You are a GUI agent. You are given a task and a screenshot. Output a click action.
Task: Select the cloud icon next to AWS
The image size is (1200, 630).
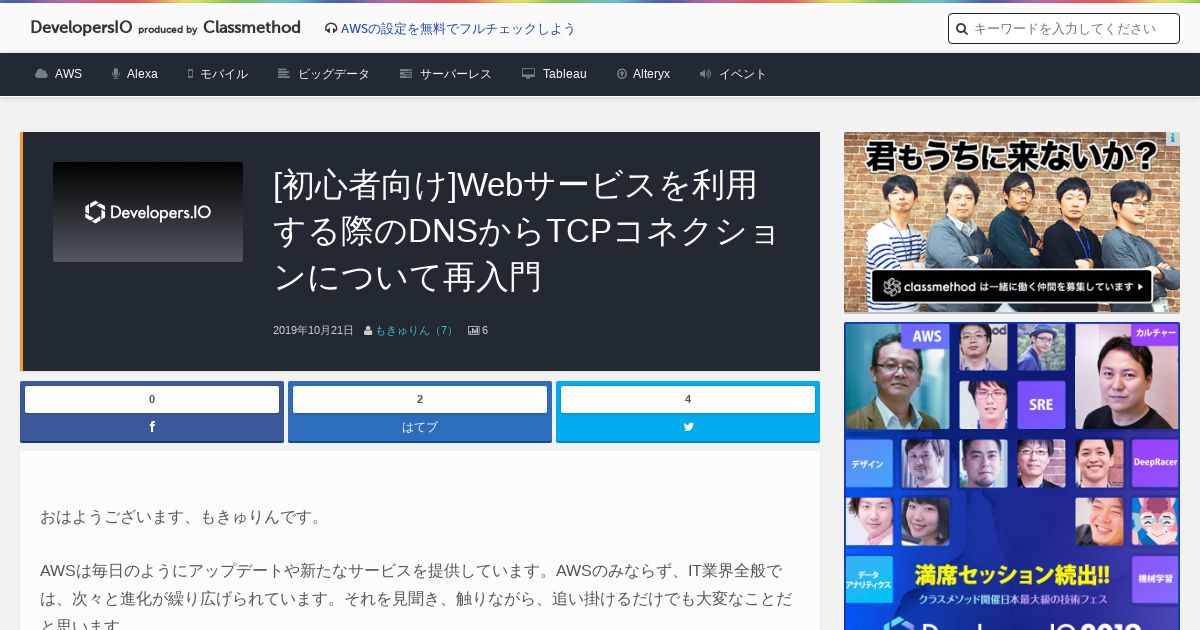pos(41,74)
